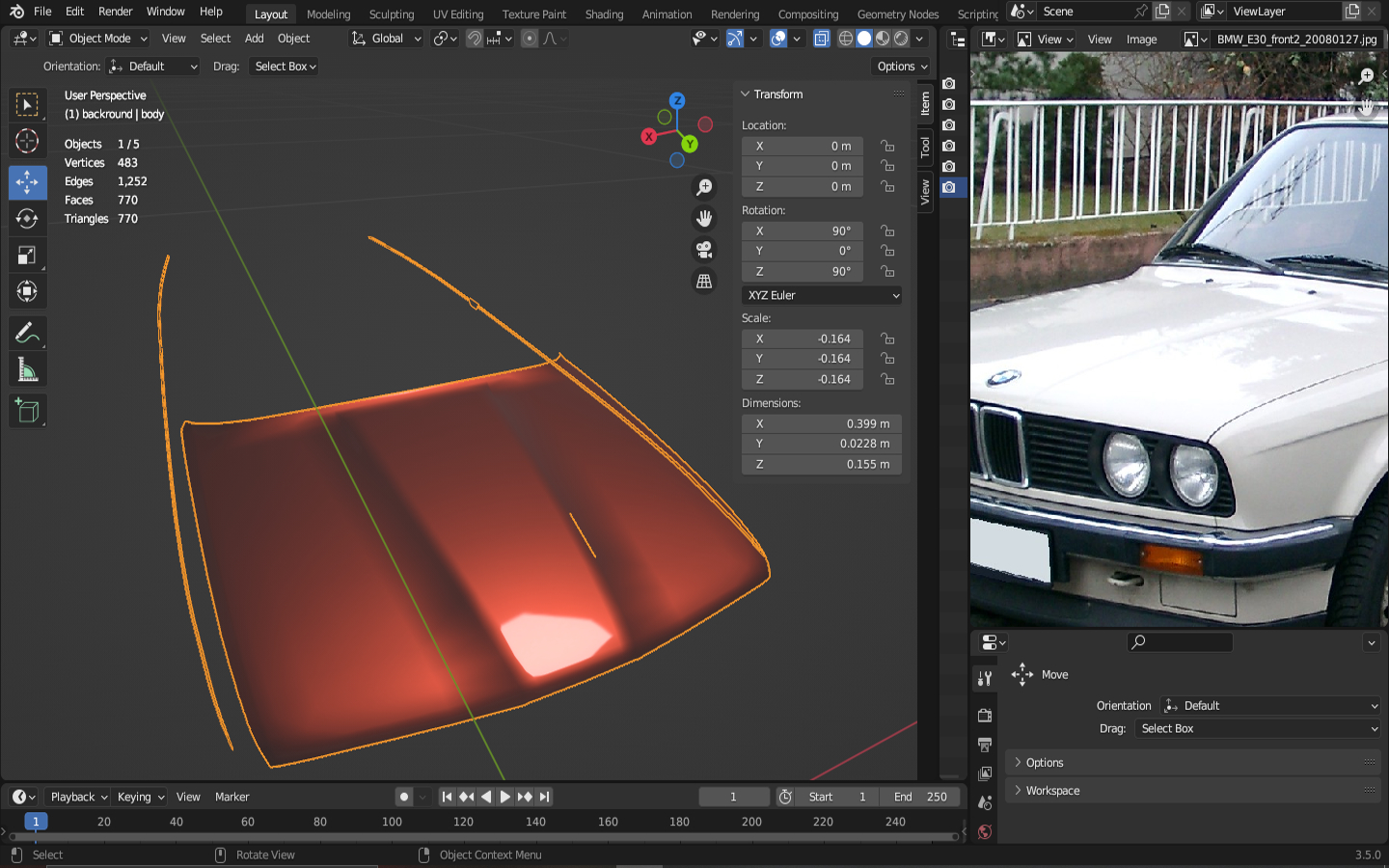The width and height of the screenshot is (1389, 868).
Task: Activate the combined Transform tool
Action: pyautogui.click(x=27, y=291)
